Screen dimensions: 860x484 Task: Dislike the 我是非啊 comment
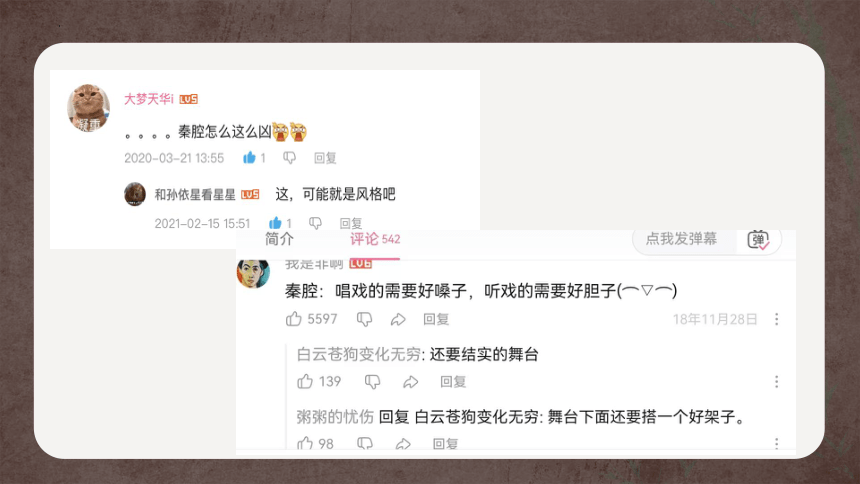(365, 319)
